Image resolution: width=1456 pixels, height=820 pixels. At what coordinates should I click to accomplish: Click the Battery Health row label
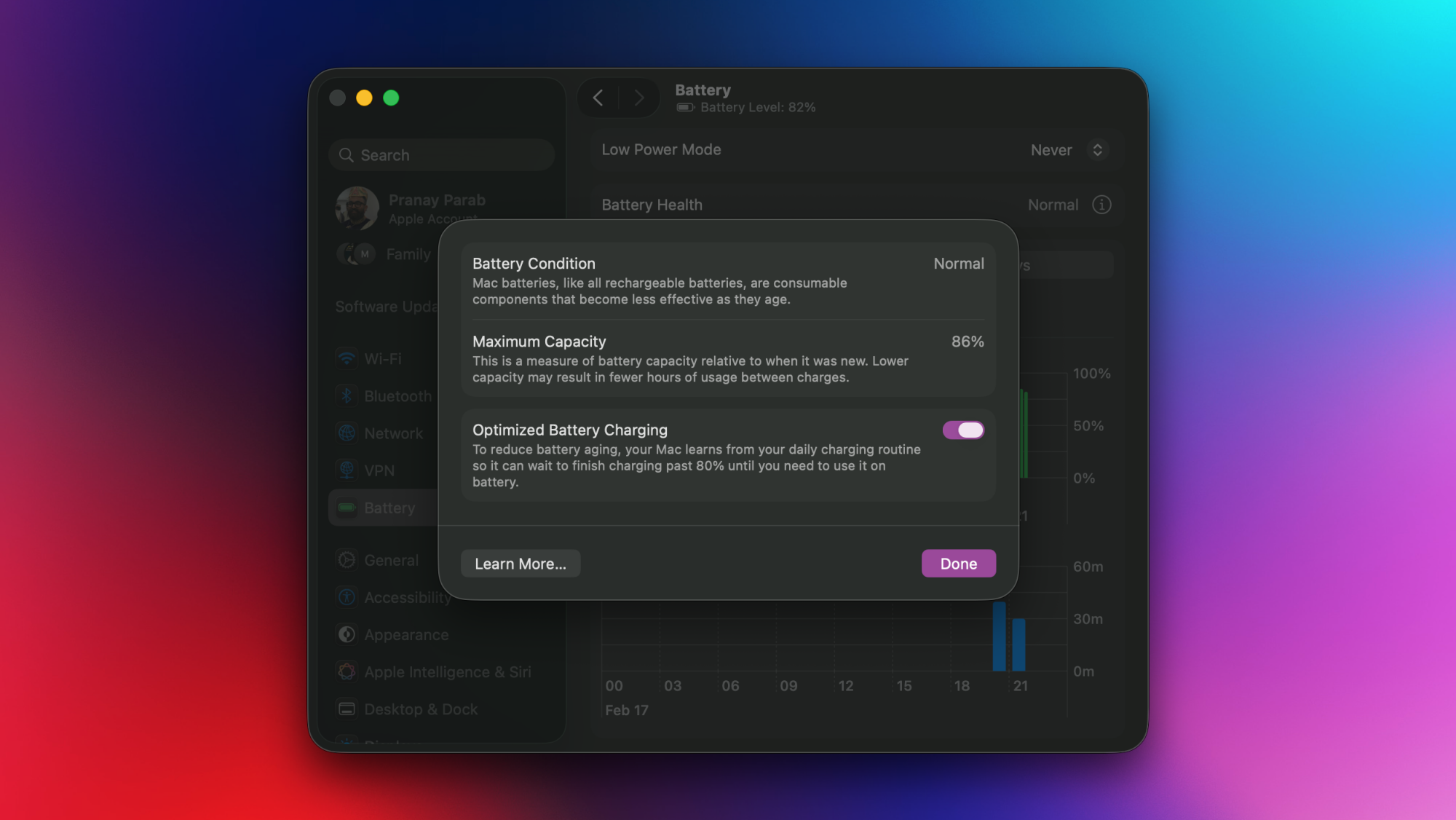click(652, 205)
